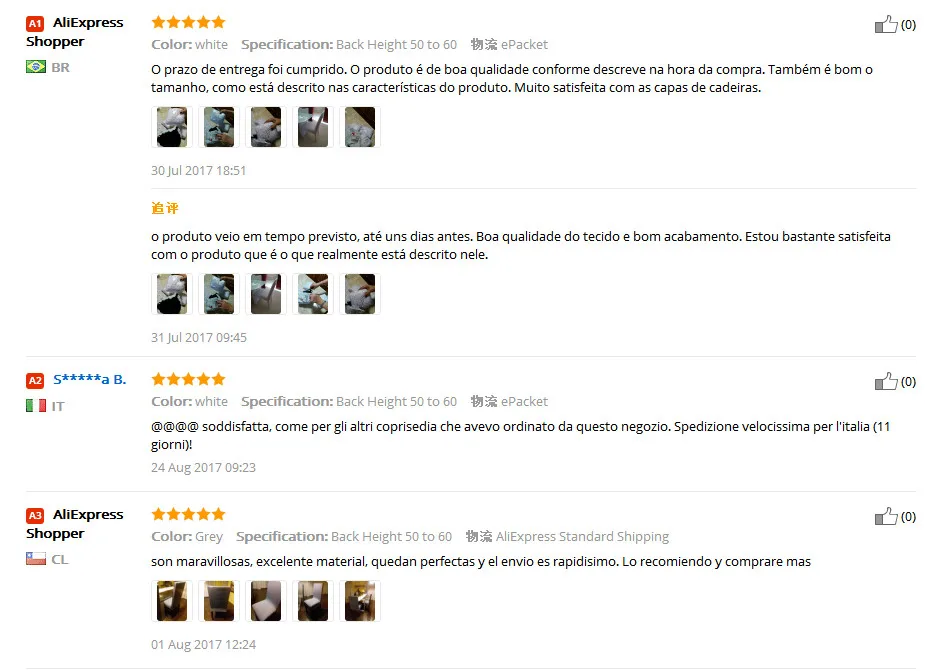The image size is (925, 671).
Task: Click the red A3 level badge
Action: click(35, 516)
